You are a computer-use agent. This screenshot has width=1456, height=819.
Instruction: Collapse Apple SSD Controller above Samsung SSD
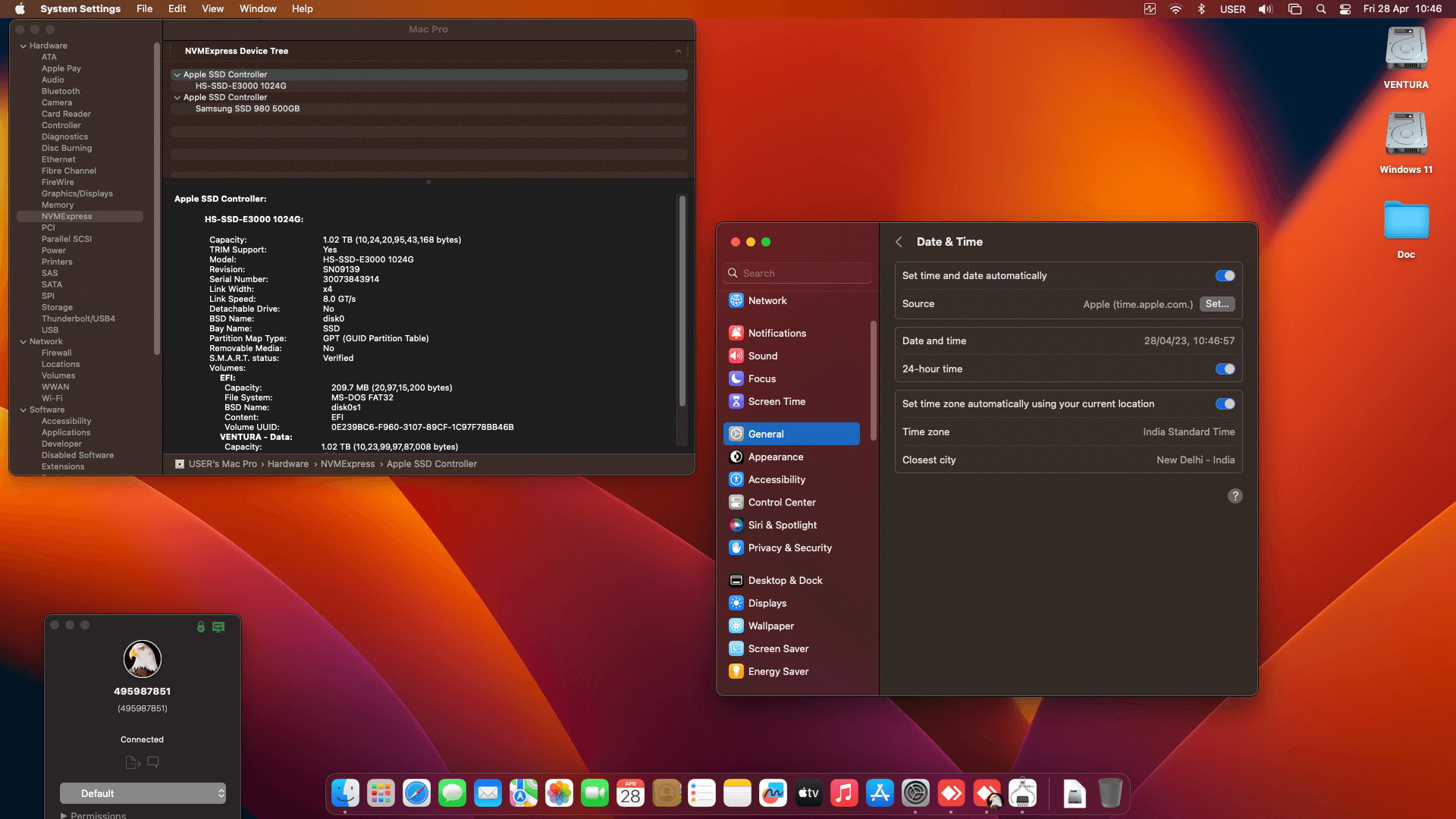(177, 98)
